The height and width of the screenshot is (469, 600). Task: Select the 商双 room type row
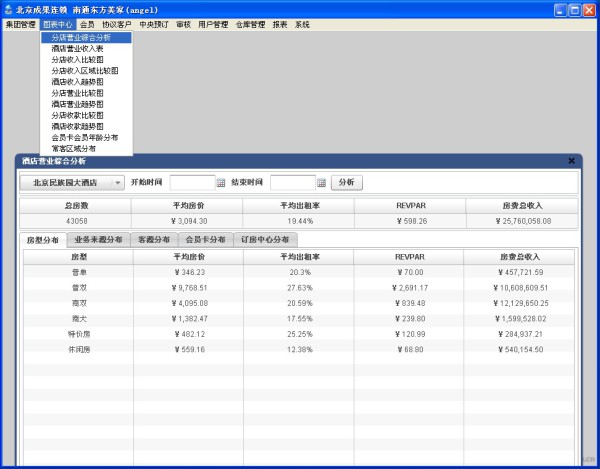tap(298, 303)
